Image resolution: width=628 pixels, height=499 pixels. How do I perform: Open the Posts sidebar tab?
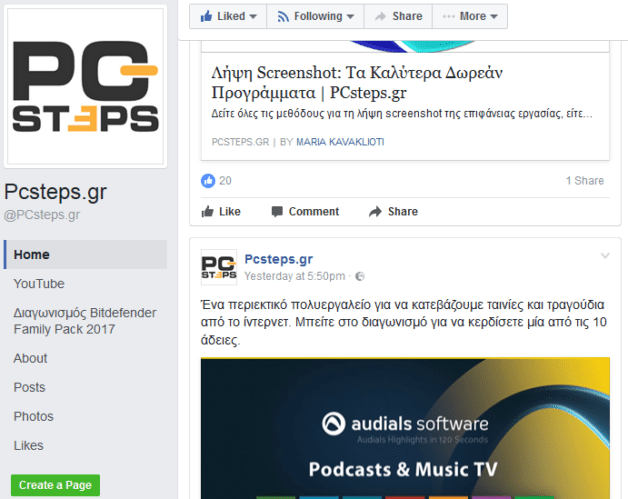point(30,387)
